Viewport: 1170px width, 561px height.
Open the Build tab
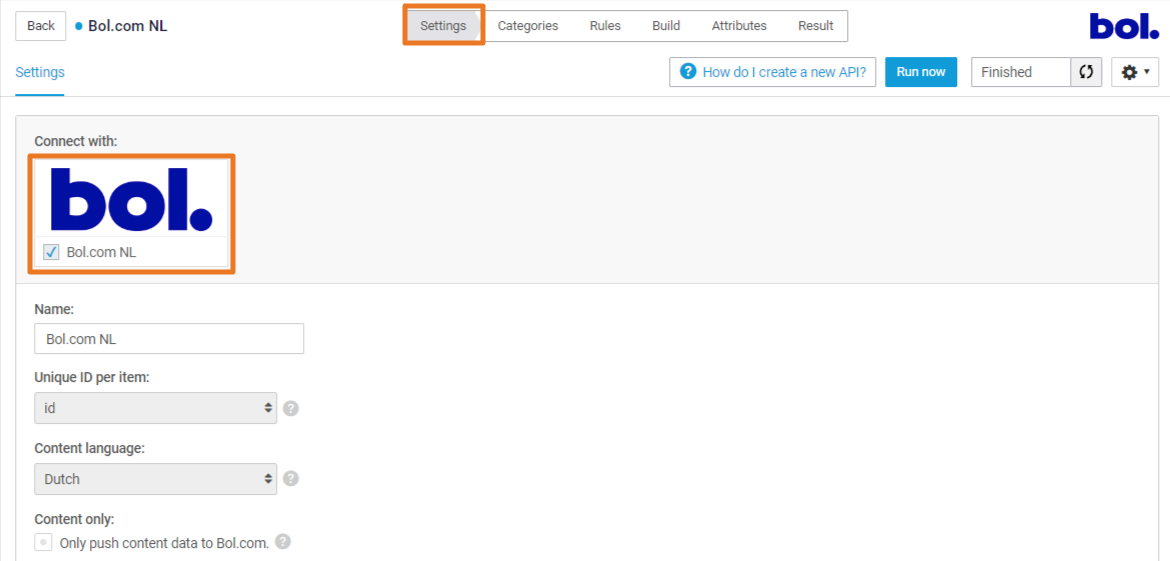tap(666, 26)
